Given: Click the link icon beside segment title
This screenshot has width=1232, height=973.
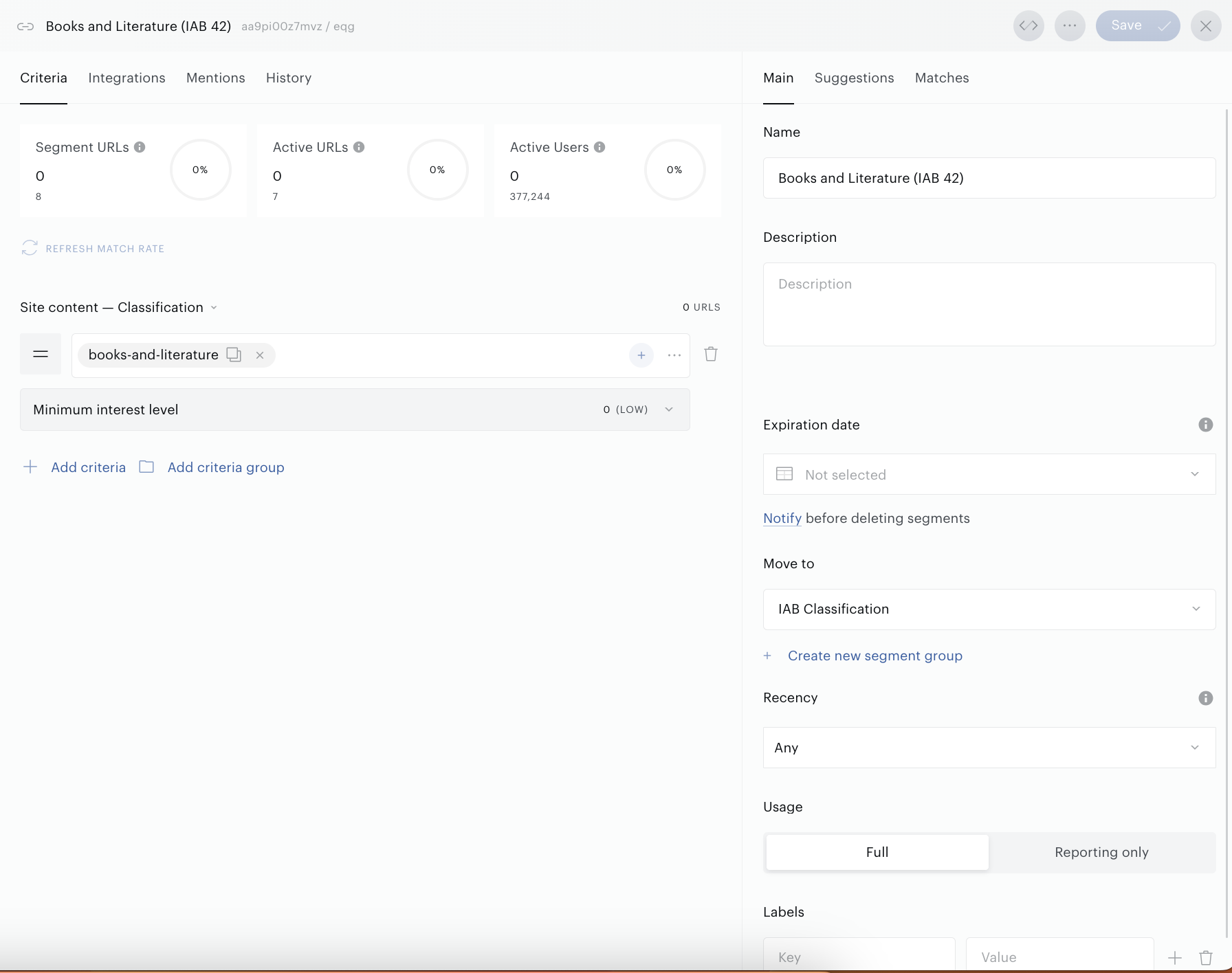Looking at the screenshot, I should coord(25,26).
